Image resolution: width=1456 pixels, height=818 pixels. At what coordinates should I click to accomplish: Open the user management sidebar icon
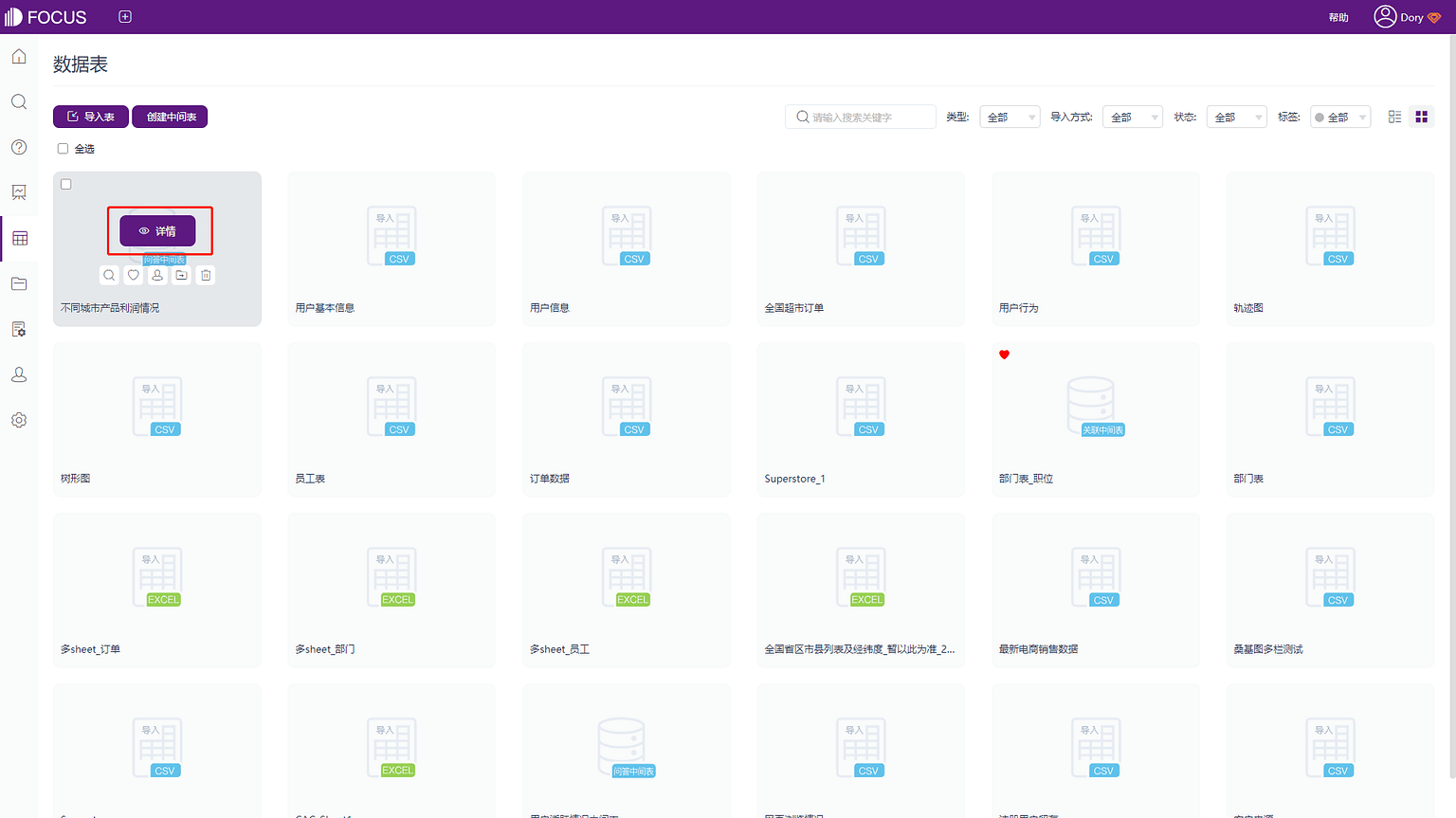point(19,374)
